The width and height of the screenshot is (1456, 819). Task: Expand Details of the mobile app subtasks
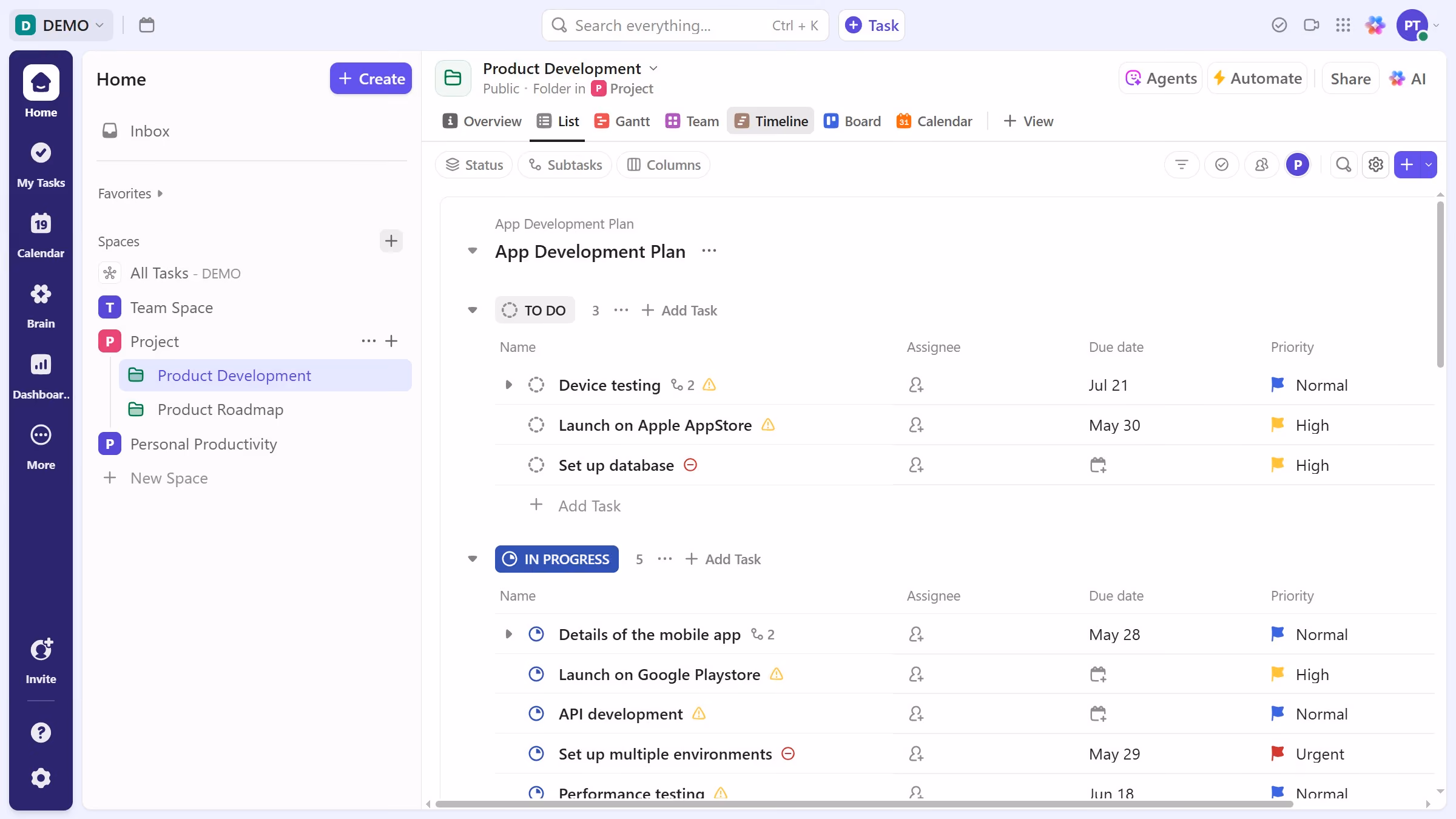pyautogui.click(x=508, y=634)
